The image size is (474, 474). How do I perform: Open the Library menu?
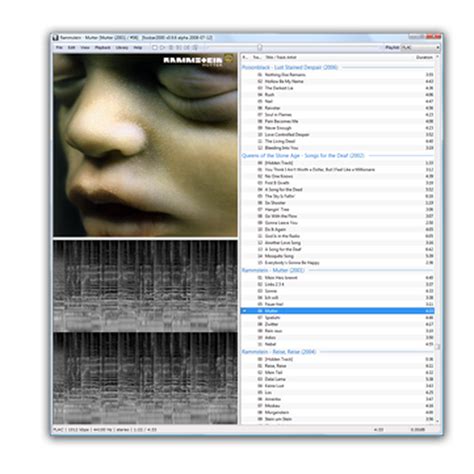click(122, 48)
